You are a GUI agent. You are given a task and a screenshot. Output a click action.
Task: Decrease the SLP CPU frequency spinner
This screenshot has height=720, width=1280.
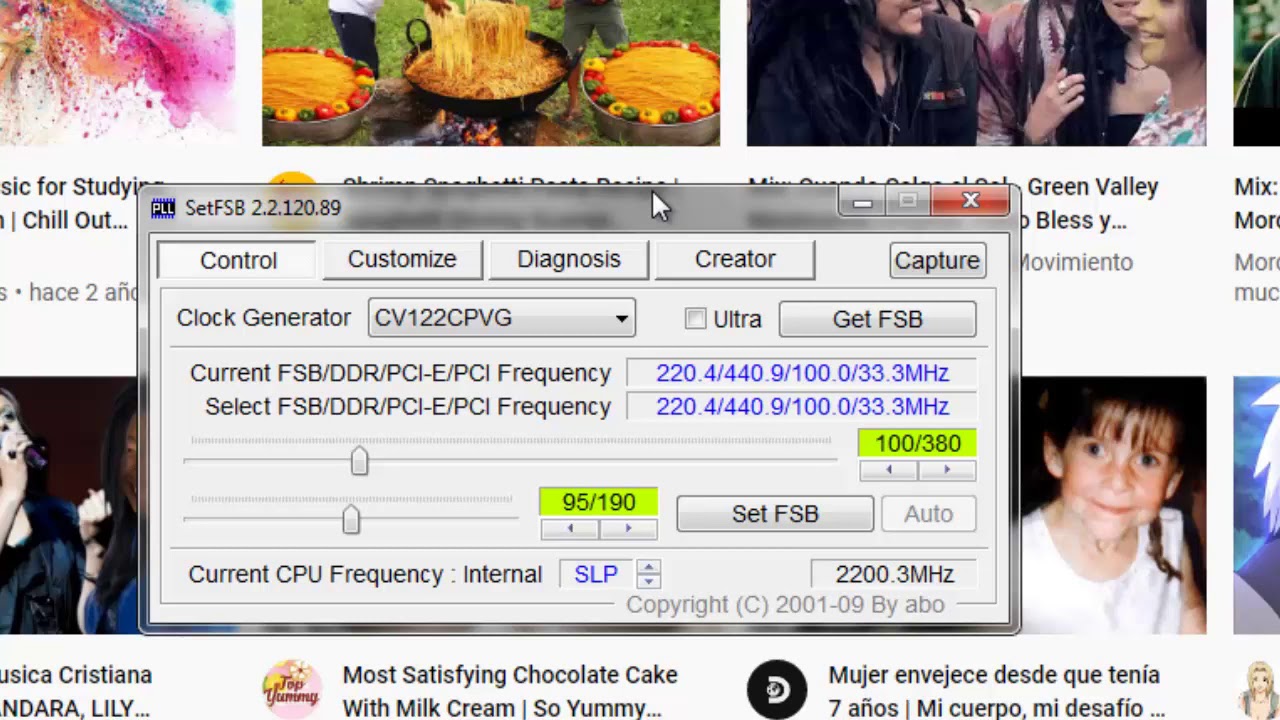point(649,581)
